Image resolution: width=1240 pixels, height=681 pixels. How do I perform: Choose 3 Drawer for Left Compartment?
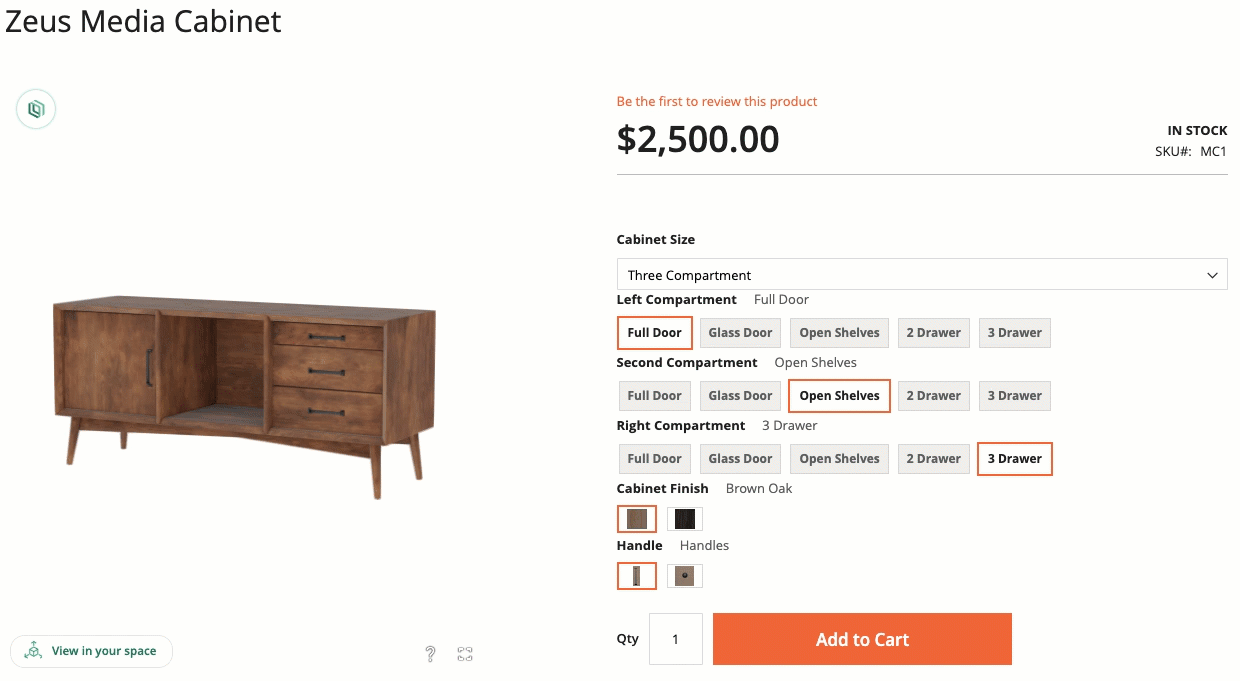(1014, 333)
